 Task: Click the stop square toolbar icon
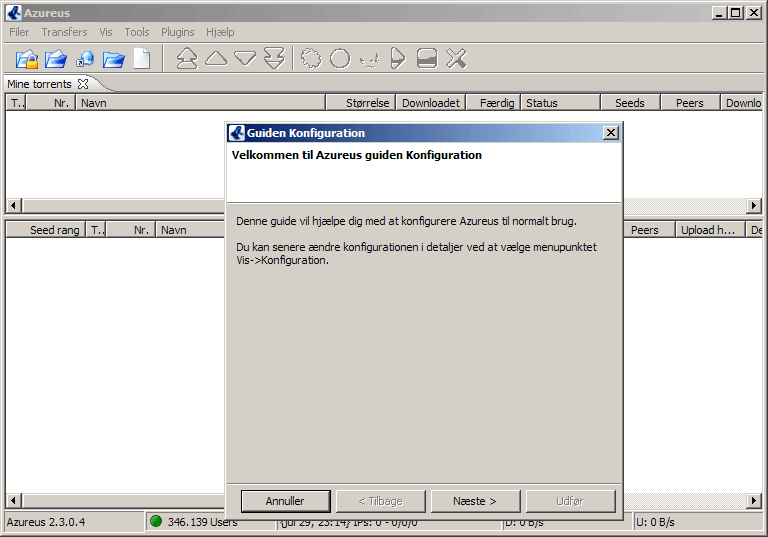pos(427,59)
